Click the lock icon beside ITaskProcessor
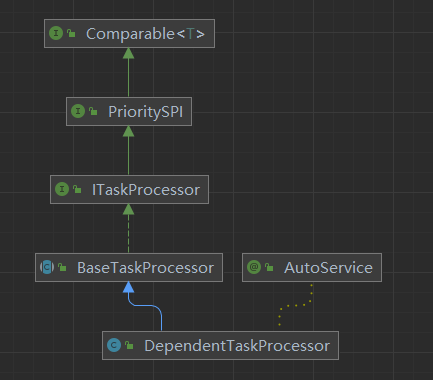The image size is (433, 380). point(77,189)
